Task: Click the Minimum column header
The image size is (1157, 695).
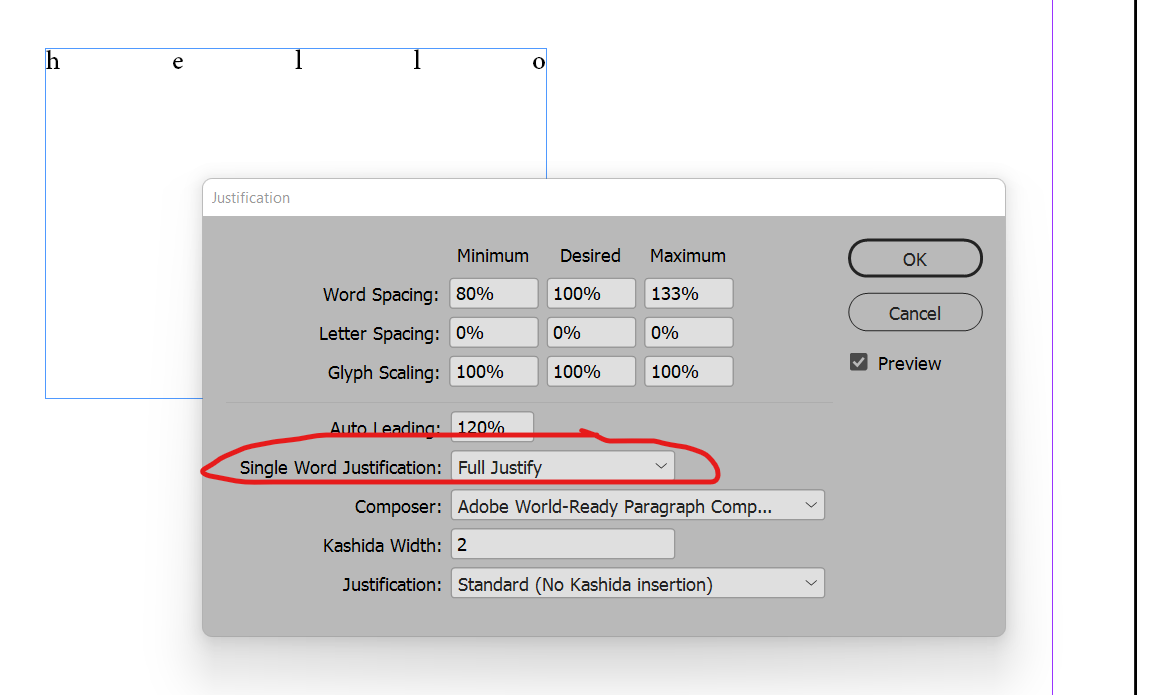Action: pos(492,256)
